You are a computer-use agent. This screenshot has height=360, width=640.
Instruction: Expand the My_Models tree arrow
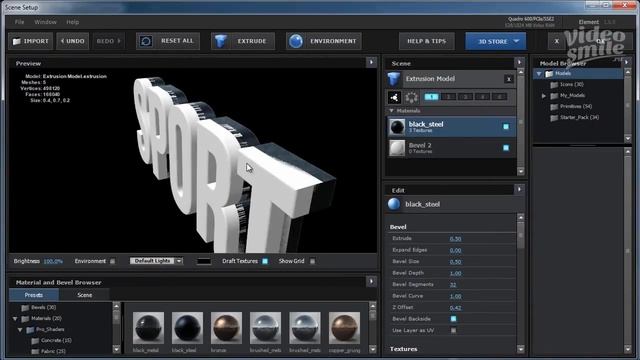[544, 96]
